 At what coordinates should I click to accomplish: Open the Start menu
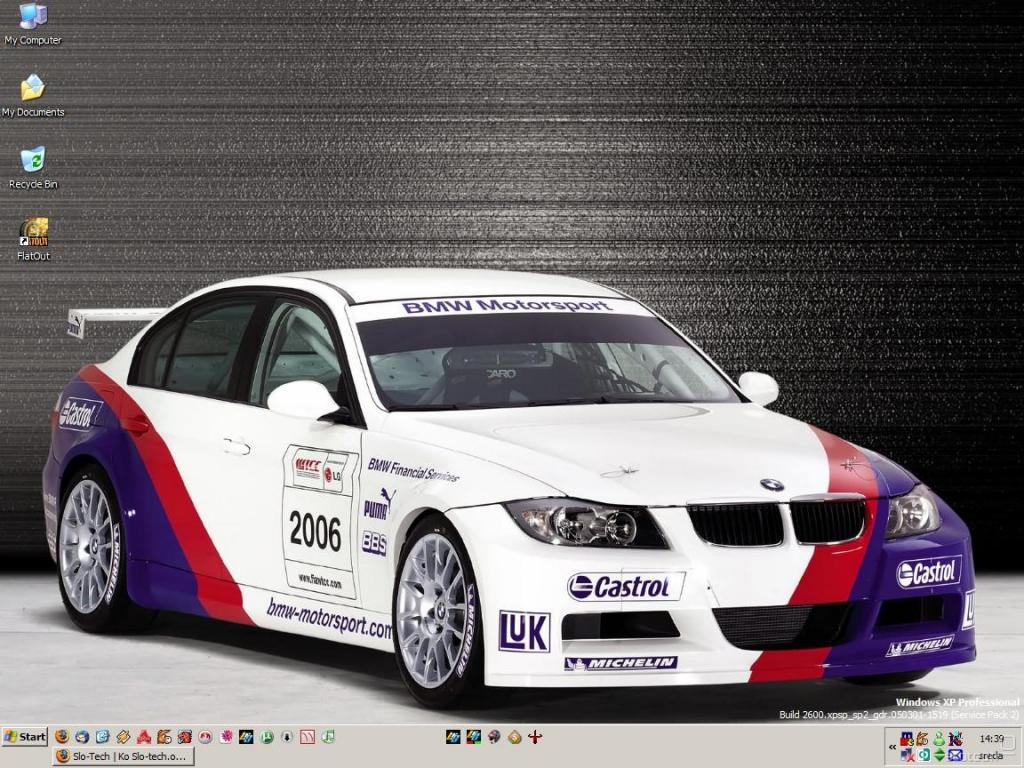pos(25,737)
